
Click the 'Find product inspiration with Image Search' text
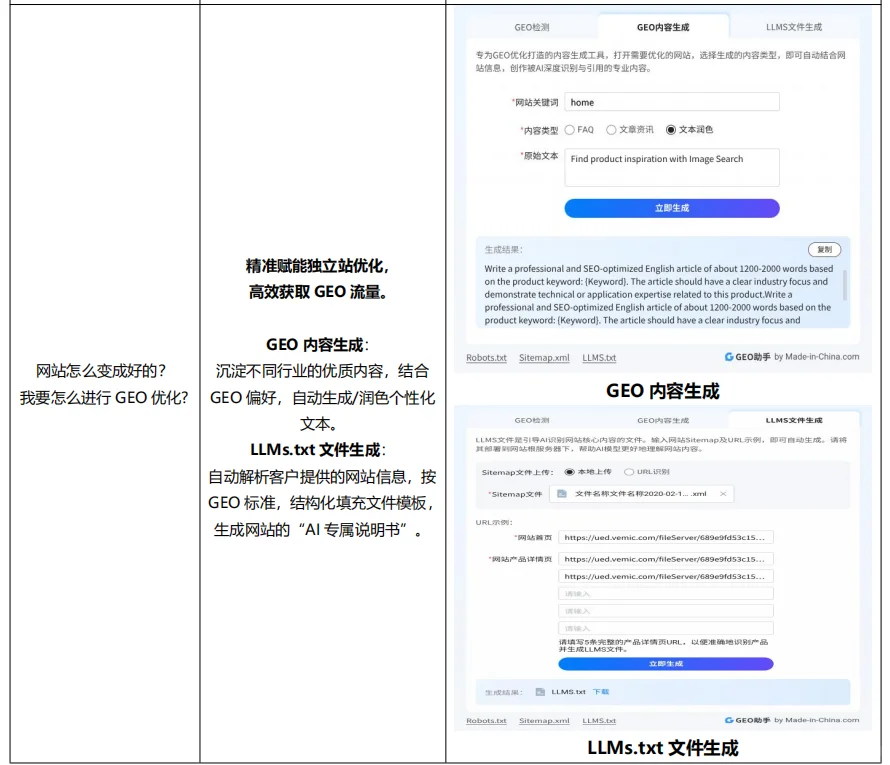(x=657, y=159)
